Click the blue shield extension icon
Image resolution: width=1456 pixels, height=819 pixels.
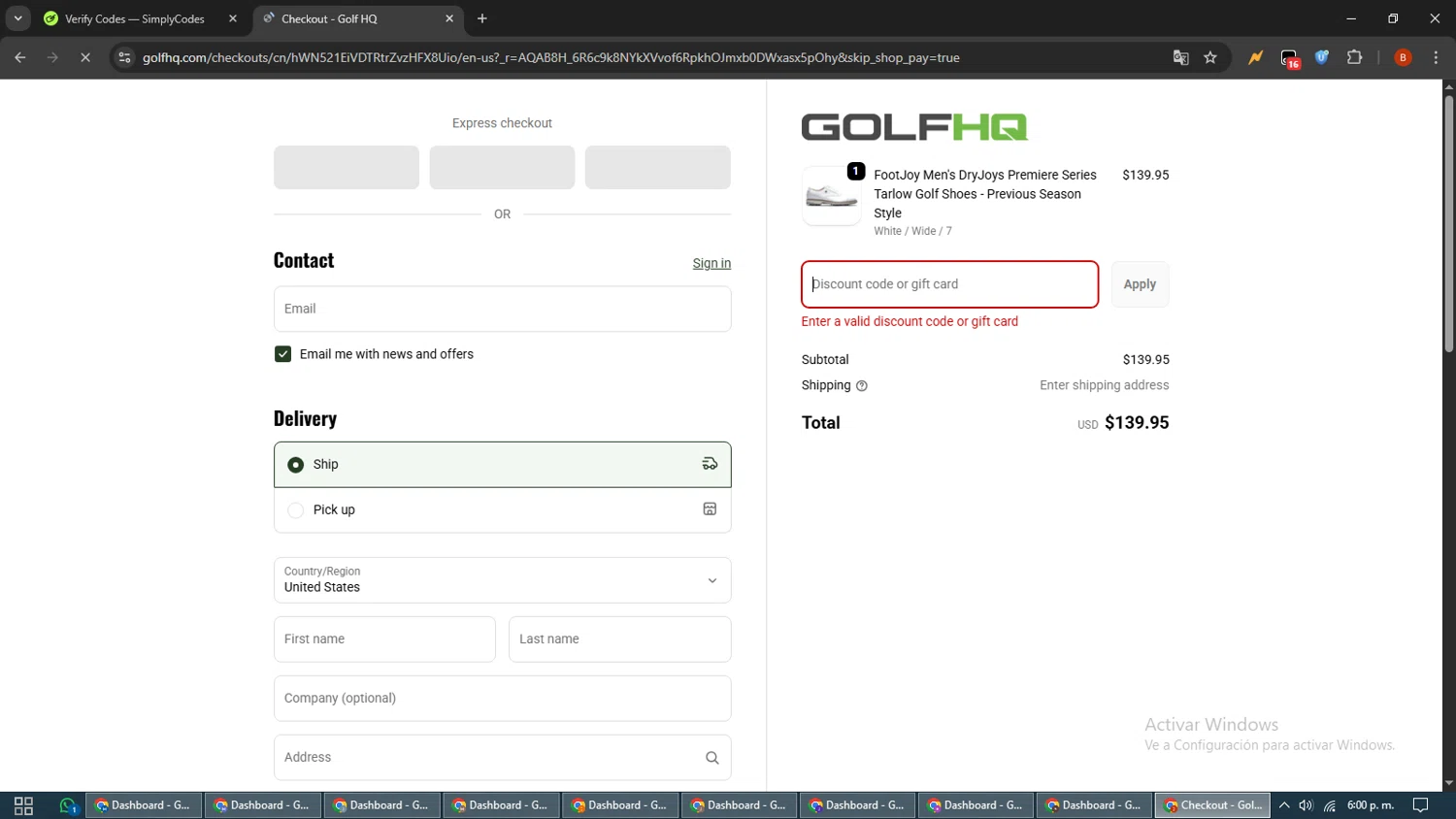[x=1322, y=58]
